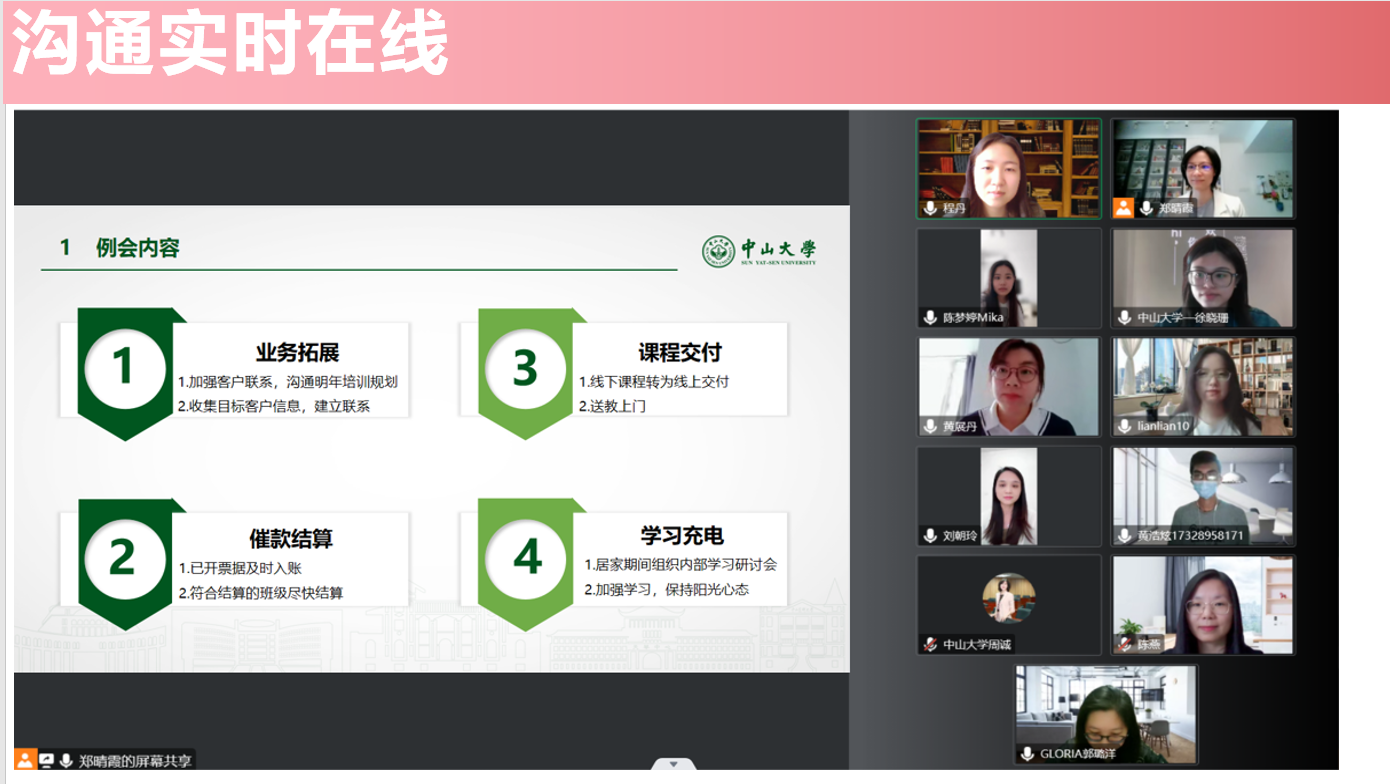The image size is (1390, 784).
Task: Click microphone icon on 黄洁炫17328958171's tile
Action: (x=1124, y=536)
